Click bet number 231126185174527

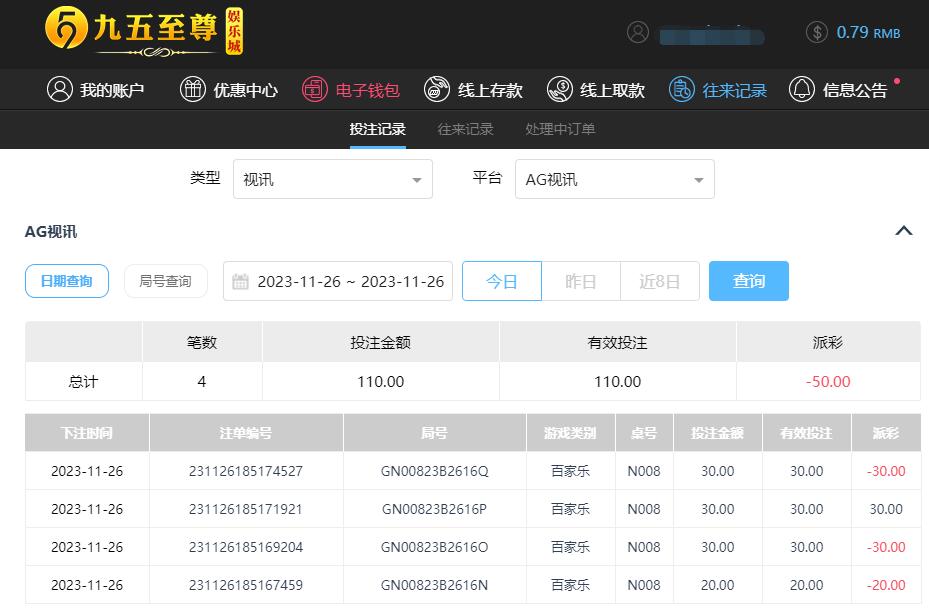246,471
